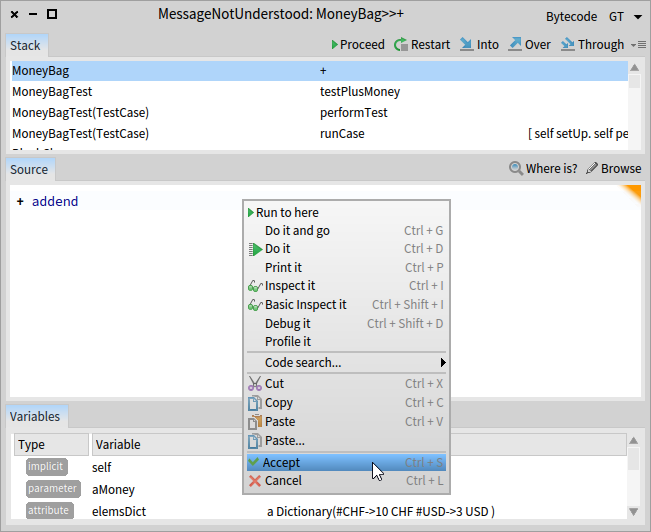Click the parameter type badge
This screenshot has height=532, width=651.
(x=53, y=489)
